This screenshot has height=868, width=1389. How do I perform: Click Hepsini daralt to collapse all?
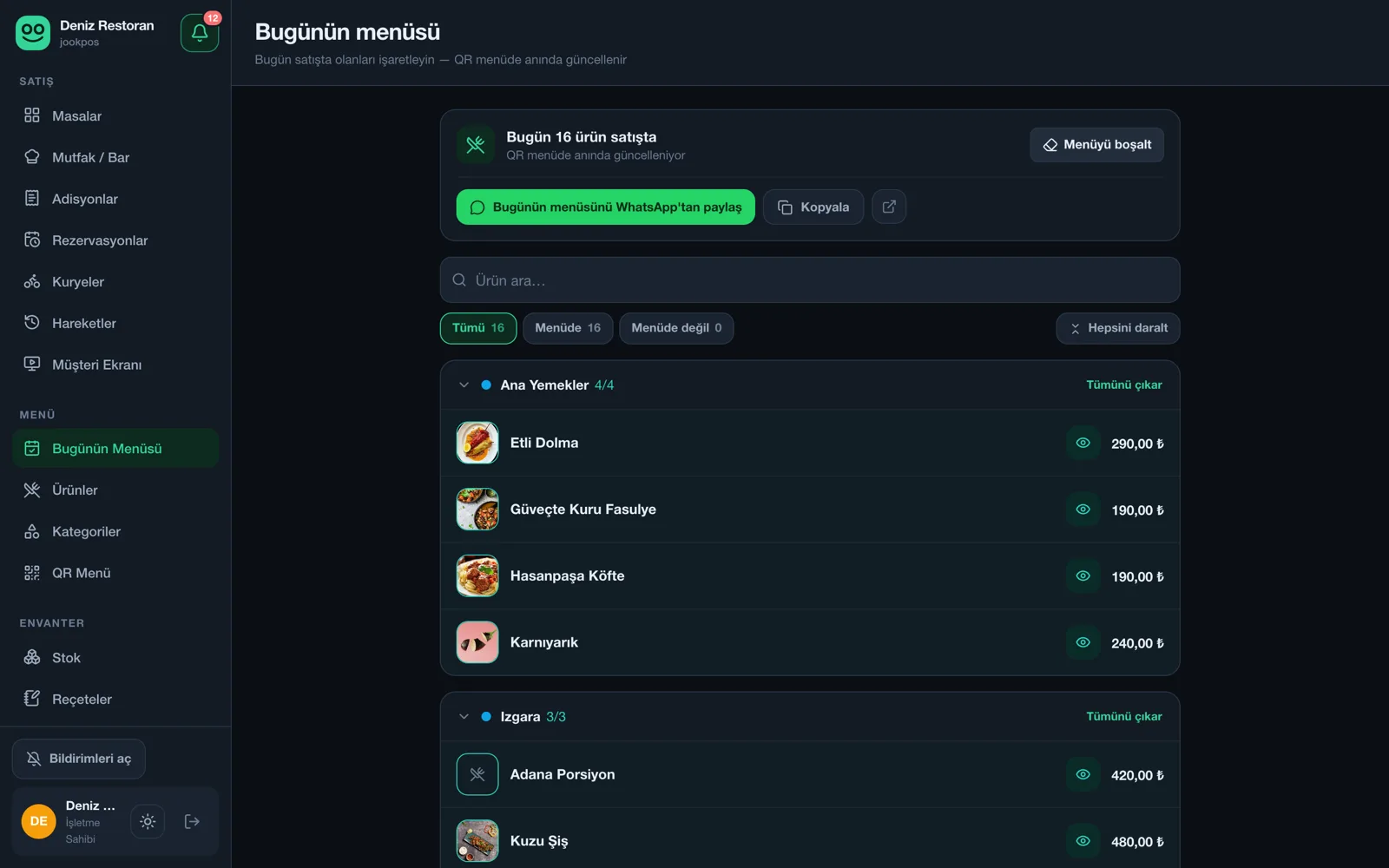[x=1118, y=328]
